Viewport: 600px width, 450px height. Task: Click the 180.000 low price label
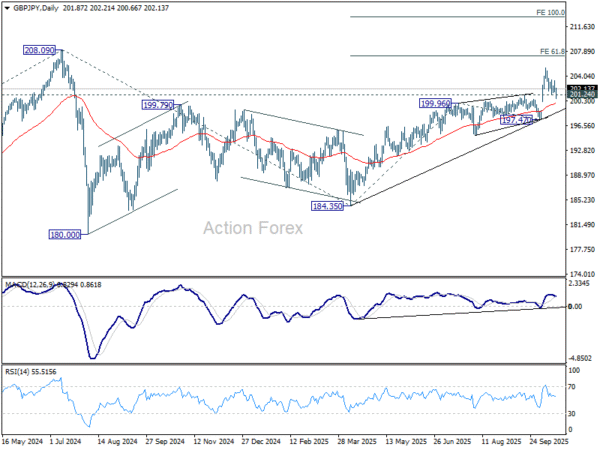pos(65,234)
